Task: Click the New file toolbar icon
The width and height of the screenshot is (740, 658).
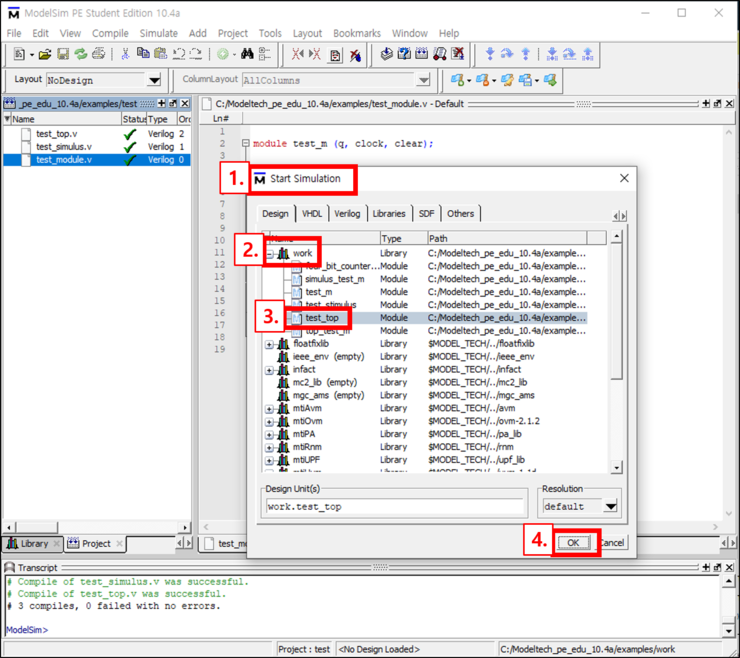Action: pyautogui.click(x=19, y=54)
